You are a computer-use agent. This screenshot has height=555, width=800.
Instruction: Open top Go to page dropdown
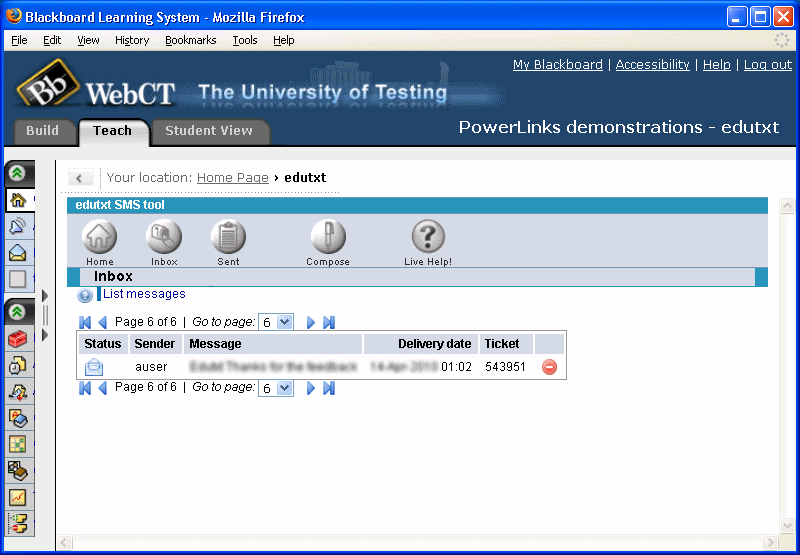(x=276, y=322)
